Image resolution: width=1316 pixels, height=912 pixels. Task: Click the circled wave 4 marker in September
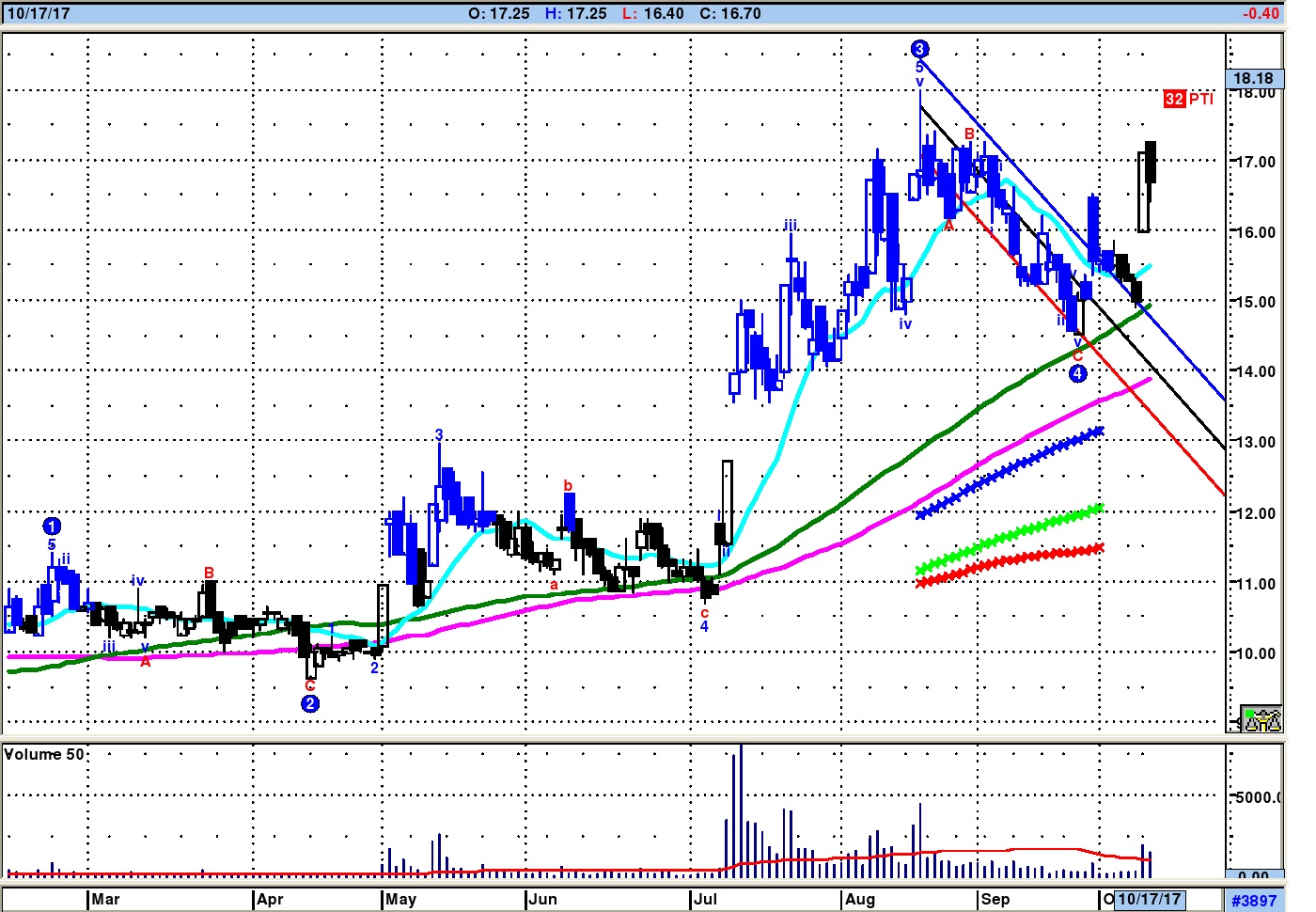tap(1077, 373)
